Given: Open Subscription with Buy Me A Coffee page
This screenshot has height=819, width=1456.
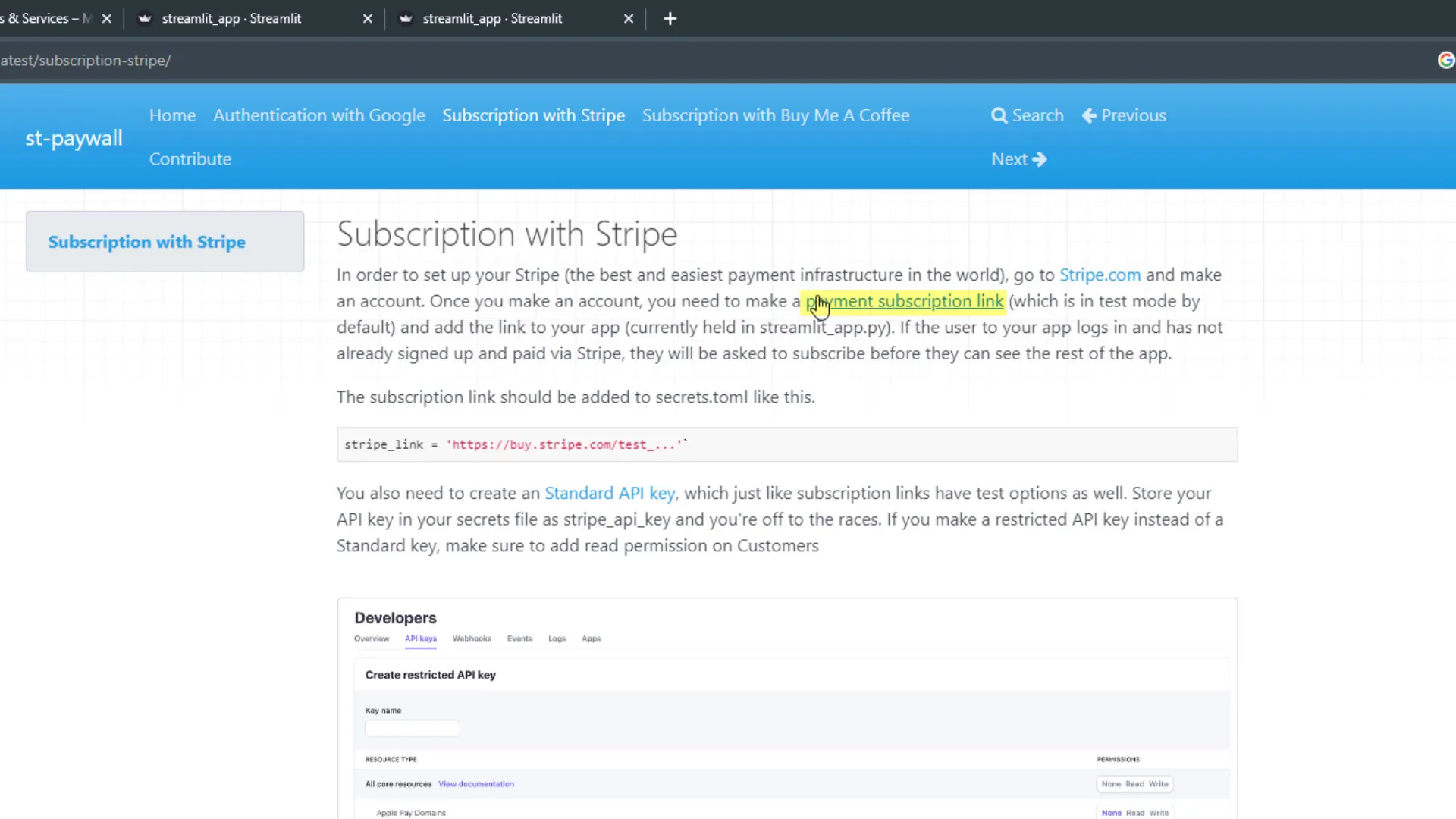Looking at the screenshot, I should click(776, 115).
